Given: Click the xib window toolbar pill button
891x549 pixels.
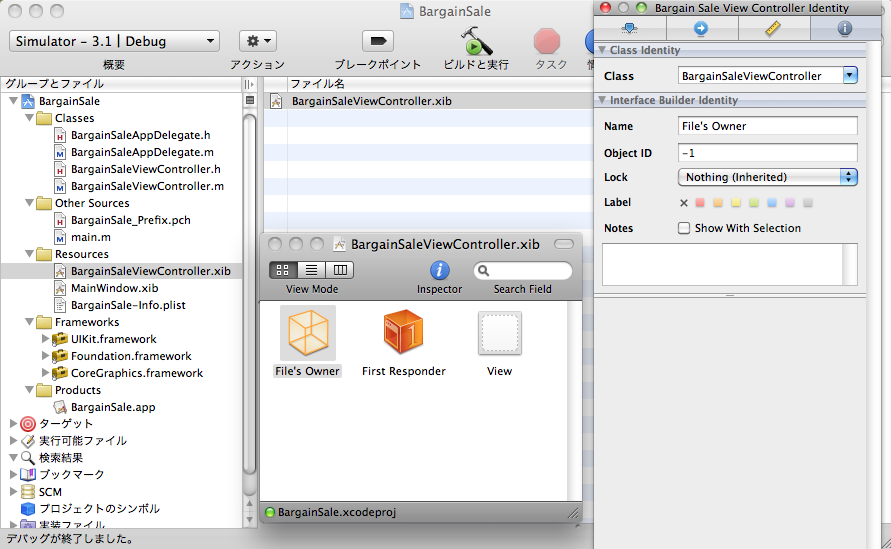Looking at the screenshot, I should (x=564, y=244).
